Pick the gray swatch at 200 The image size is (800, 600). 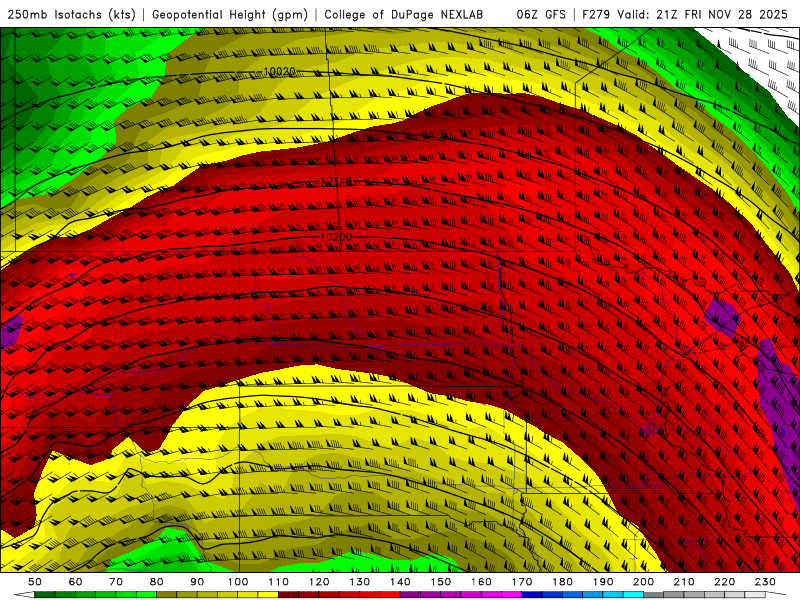(x=654, y=595)
